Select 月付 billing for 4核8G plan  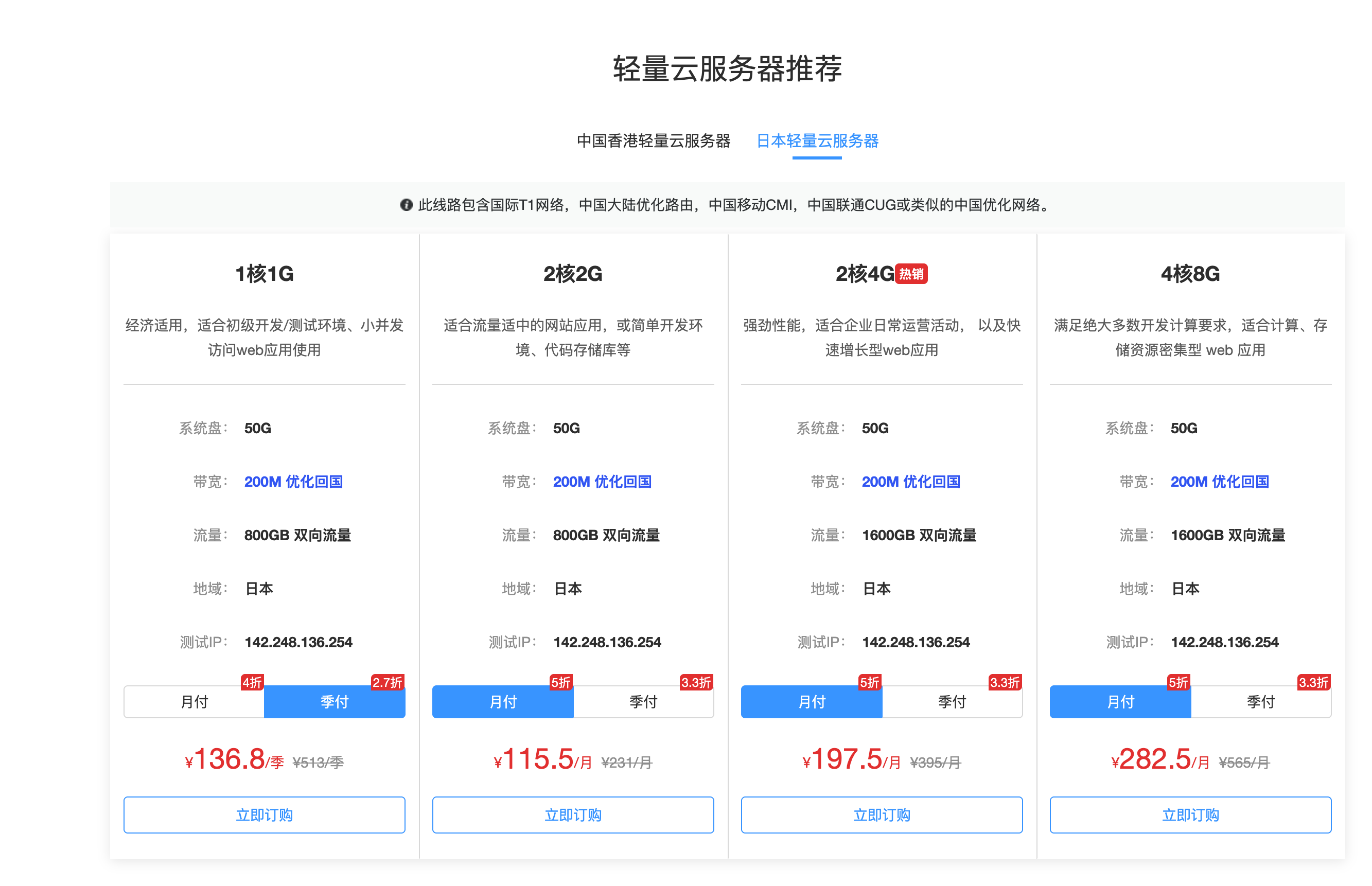pyautogui.click(x=1120, y=701)
